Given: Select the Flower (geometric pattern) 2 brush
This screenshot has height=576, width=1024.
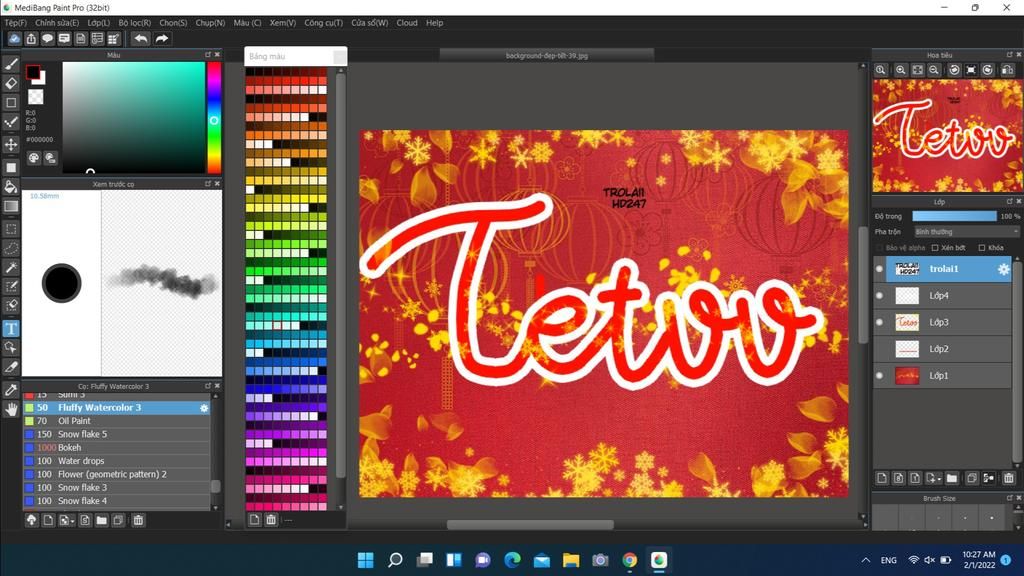Looking at the screenshot, I should click(117, 474).
